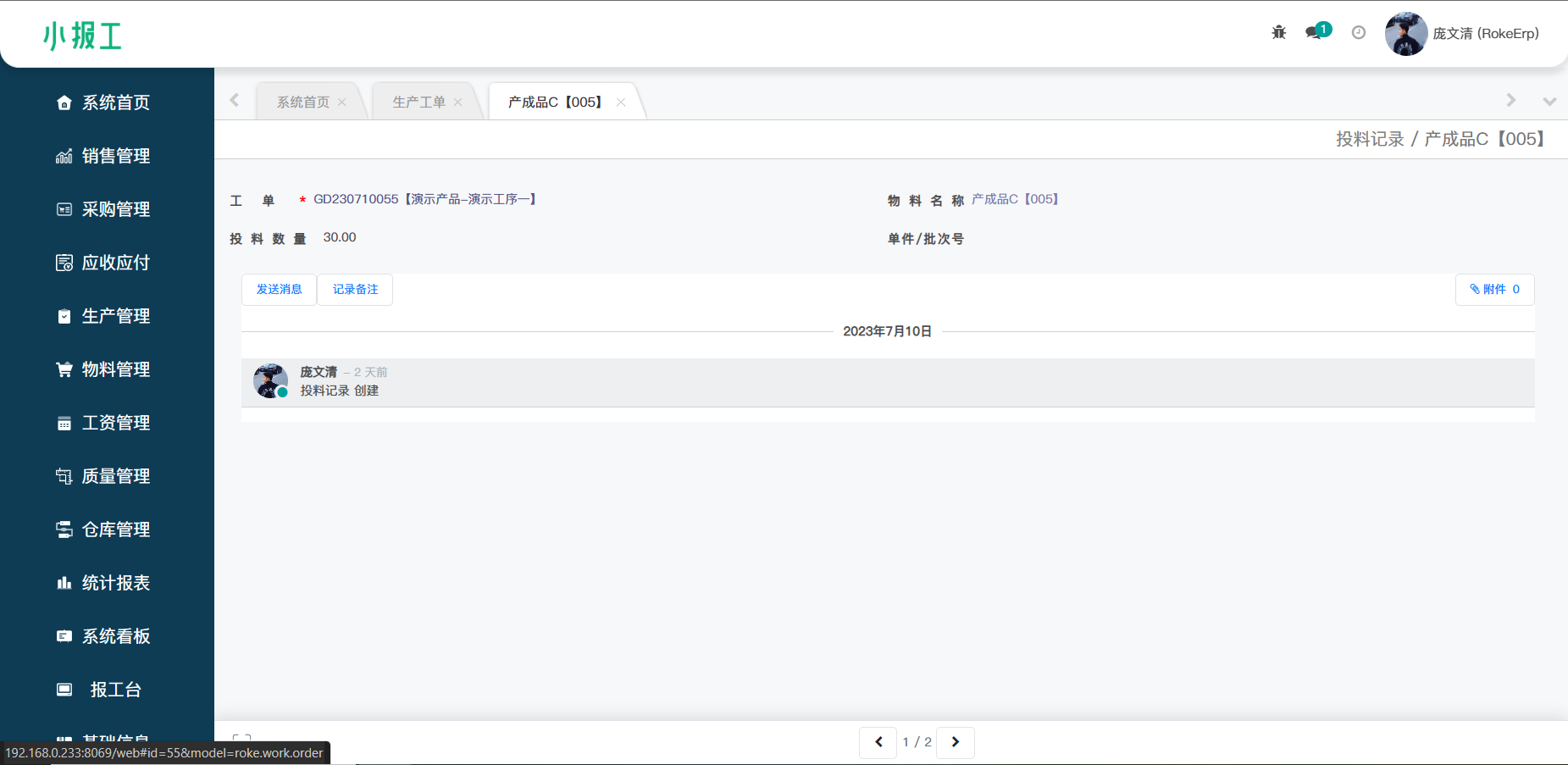Expand the tab list dropdown chevron
Screen dimensions: 1568x765
point(1549,102)
